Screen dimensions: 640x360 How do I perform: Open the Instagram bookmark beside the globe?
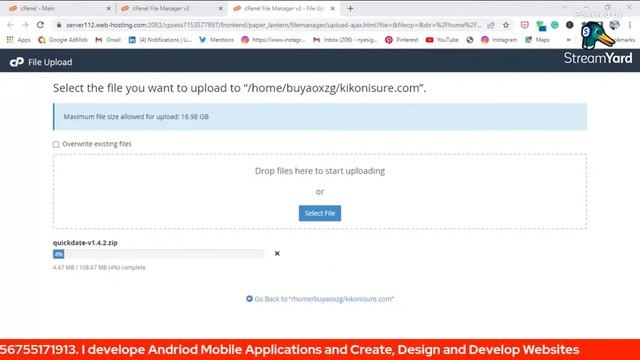pyautogui.click(x=499, y=40)
